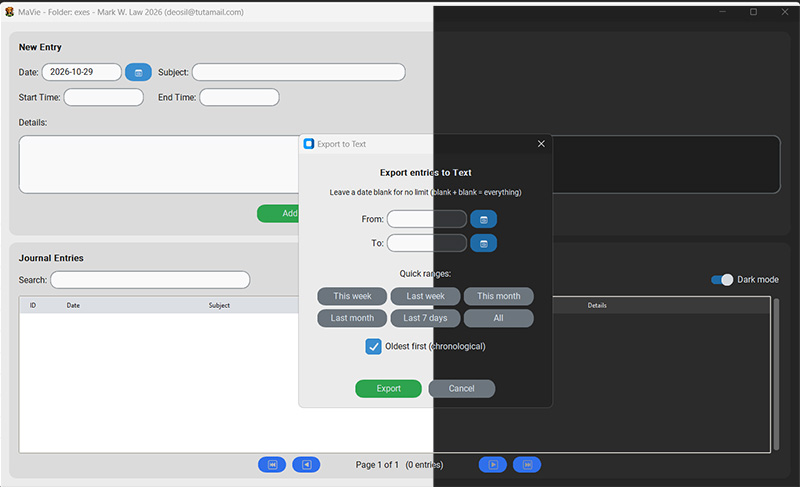Click the Journal Entries Search box
The height and width of the screenshot is (487, 800).
pyautogui.click(x=150, y=280)
